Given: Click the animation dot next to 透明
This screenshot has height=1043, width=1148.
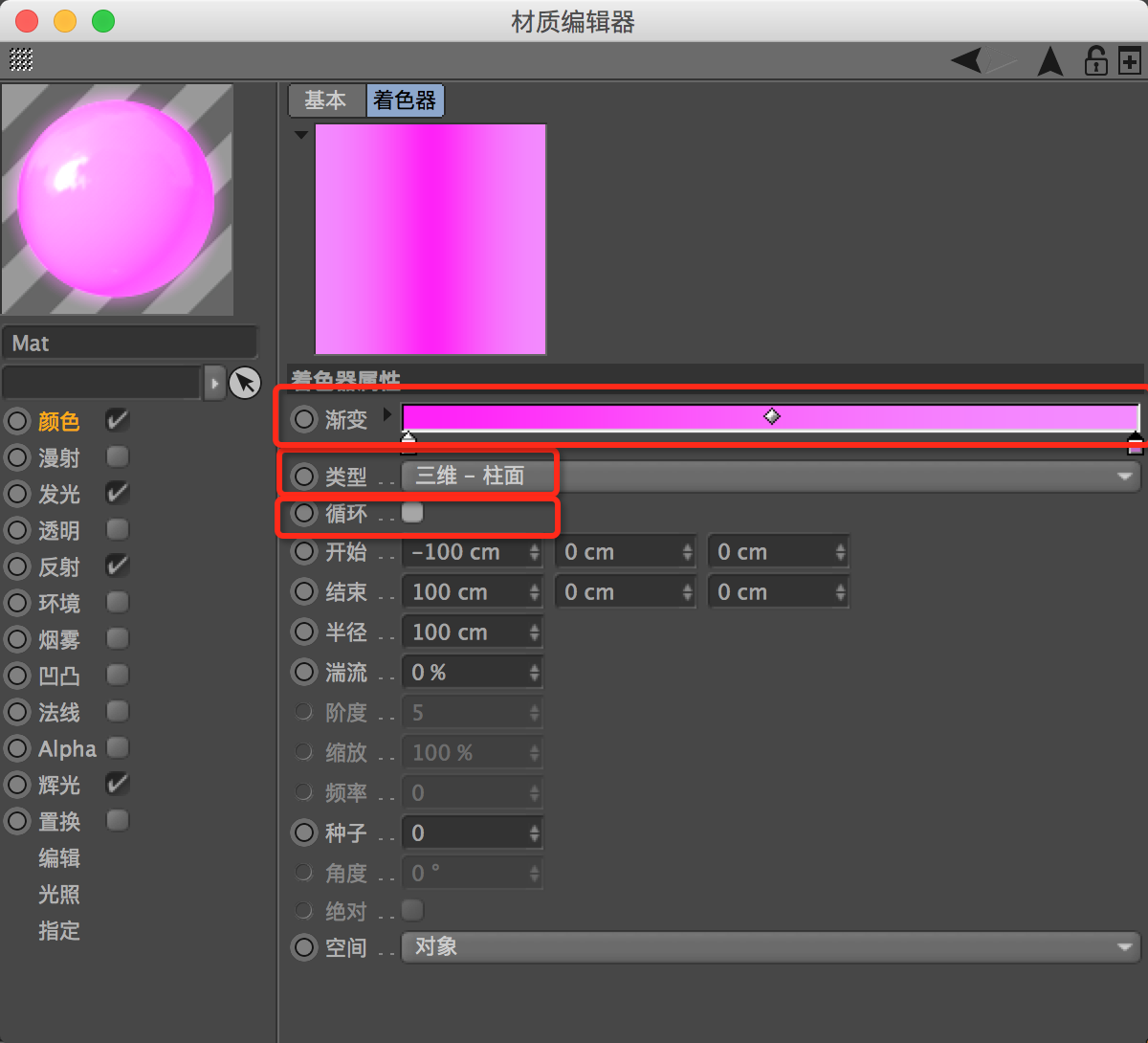Looking at the screenshot, I should pyautogui.click(x=17, y=530).
